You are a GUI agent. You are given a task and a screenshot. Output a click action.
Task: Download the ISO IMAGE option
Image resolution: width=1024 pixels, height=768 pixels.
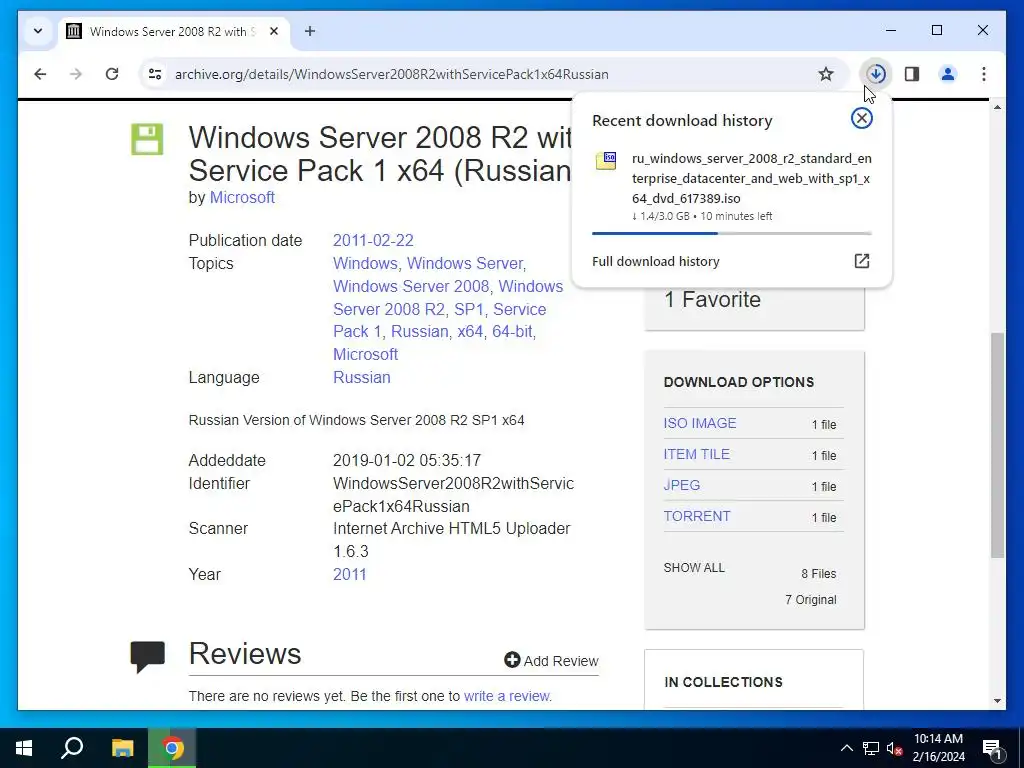point(699,423)
